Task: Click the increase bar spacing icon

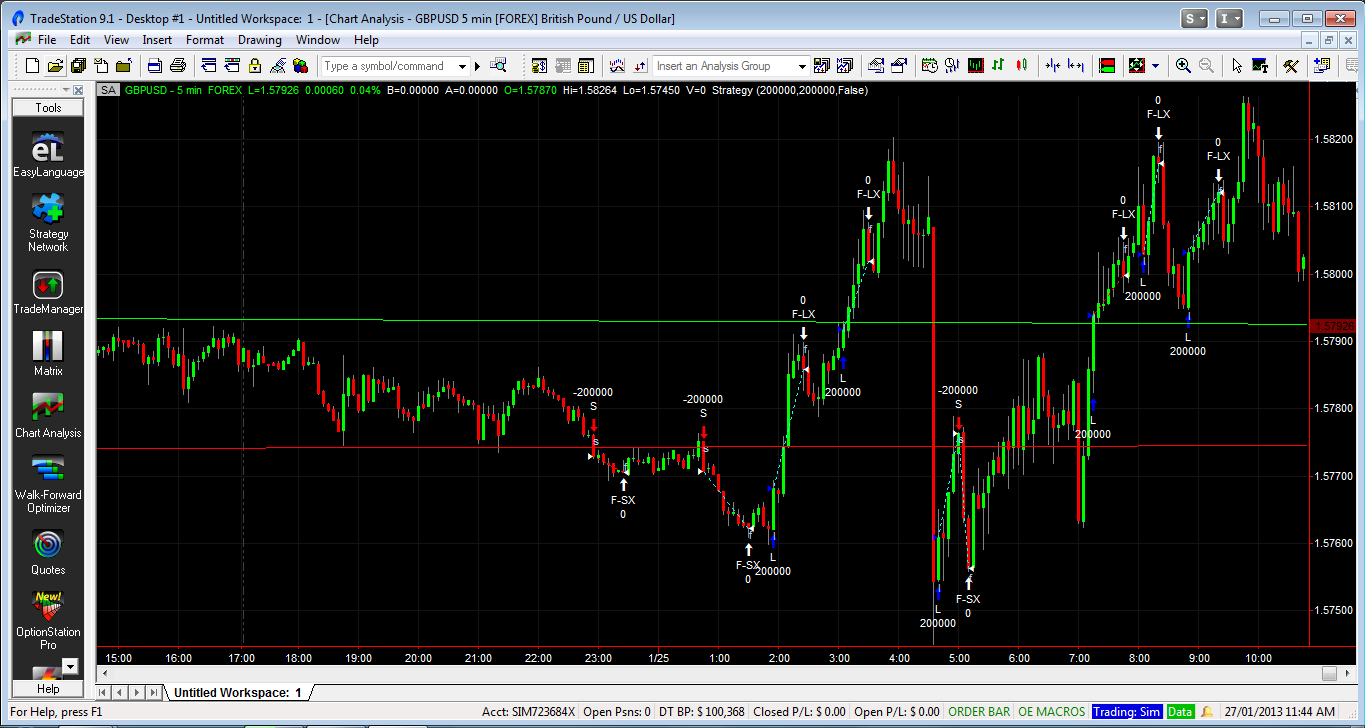Action: (1076, 66)
